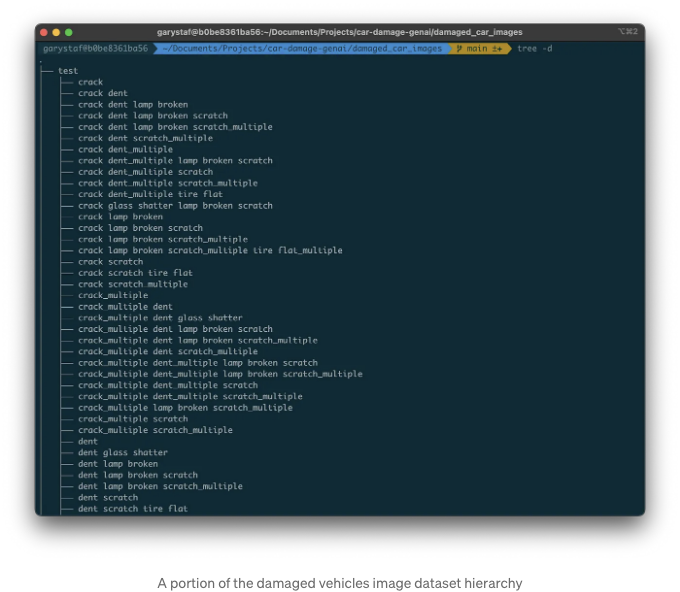Select 'crack scratch_multiple' row
Viewport: 680px width, 592px height.
(133, 285)
